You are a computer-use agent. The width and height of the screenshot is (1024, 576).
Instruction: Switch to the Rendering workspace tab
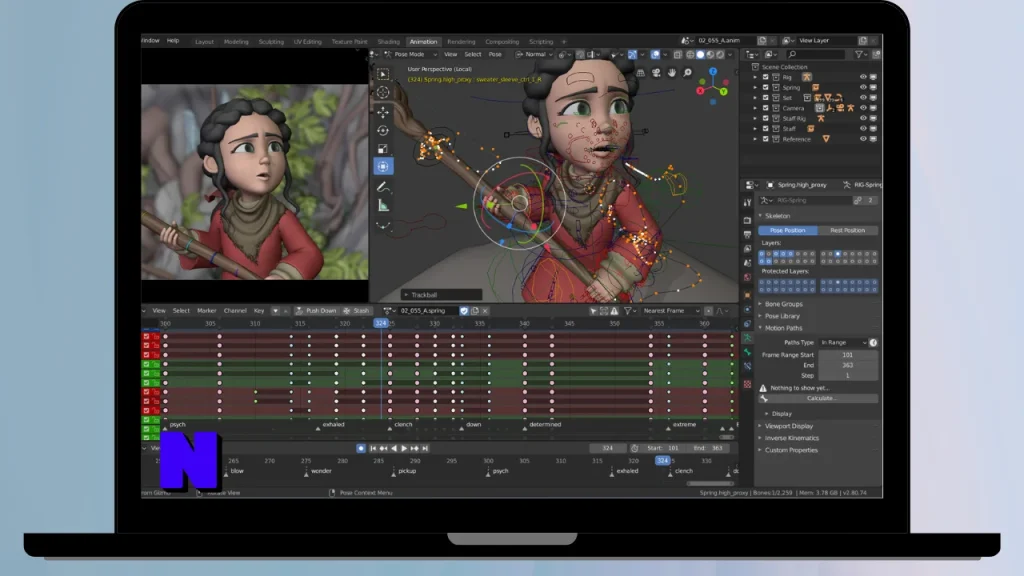(x=461, y=42)
